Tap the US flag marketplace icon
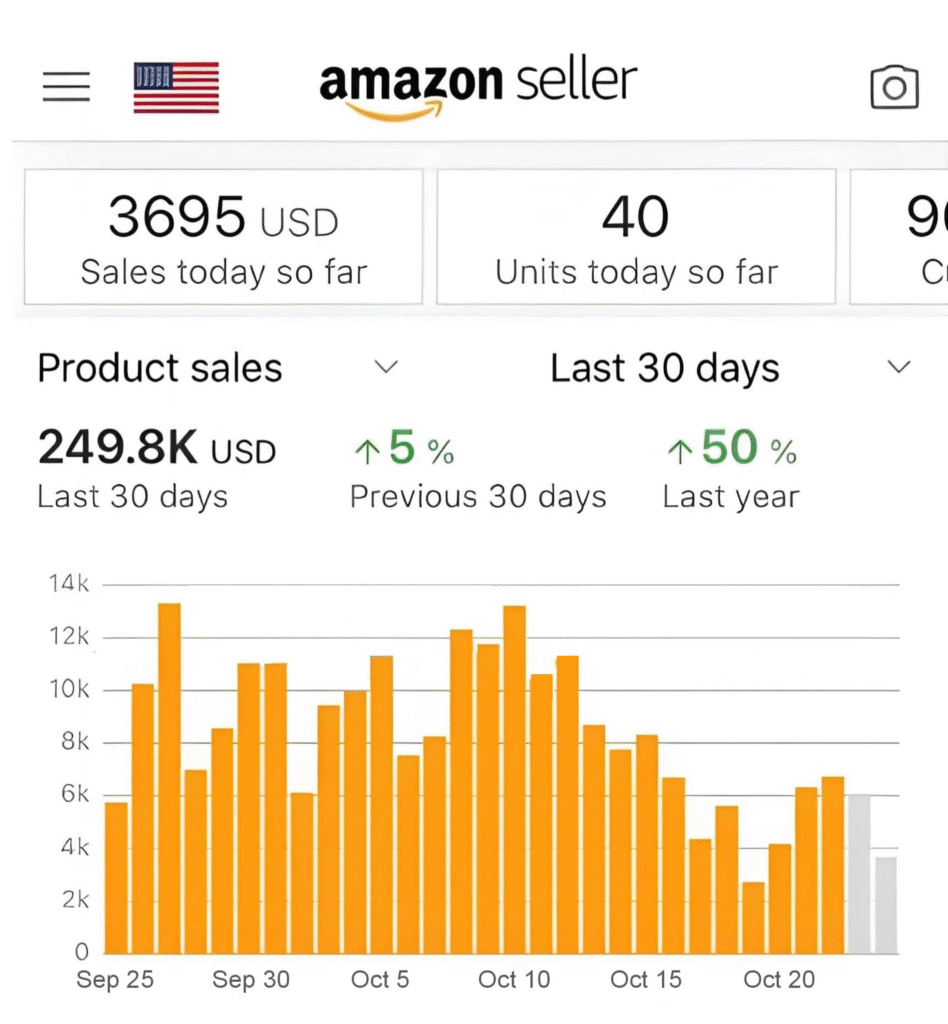Screen dimensions: 948x1024 pyautogui.click(x=176, y=87)
